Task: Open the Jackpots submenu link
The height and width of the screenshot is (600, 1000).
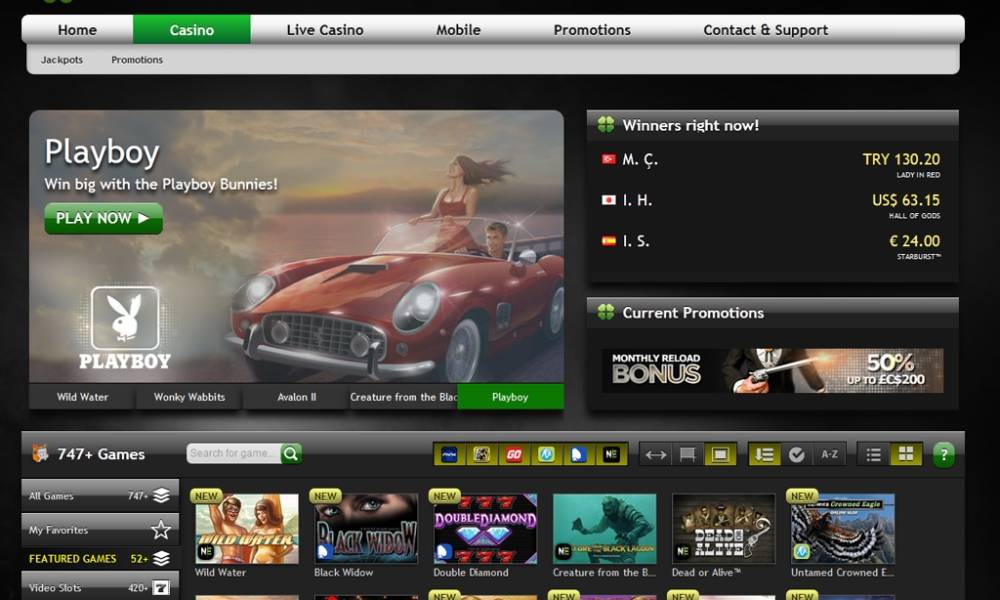Action: pos(62,60)
